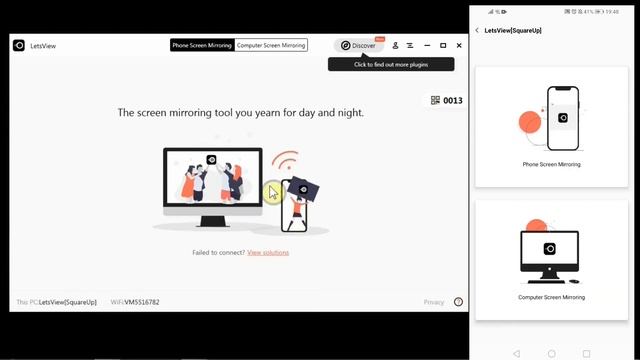Click the LetsView[SquareUp] phone header title

[x=513, y=31]
